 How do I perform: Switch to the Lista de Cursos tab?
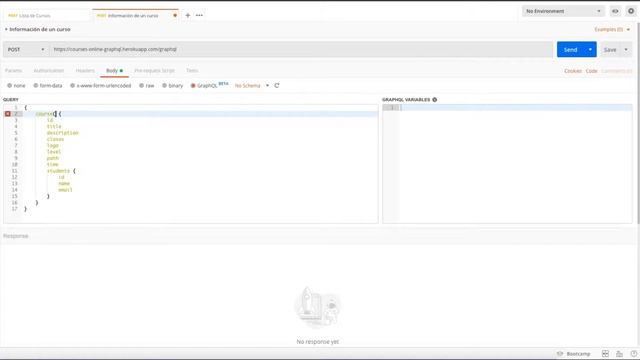click(x=46, y=16)
